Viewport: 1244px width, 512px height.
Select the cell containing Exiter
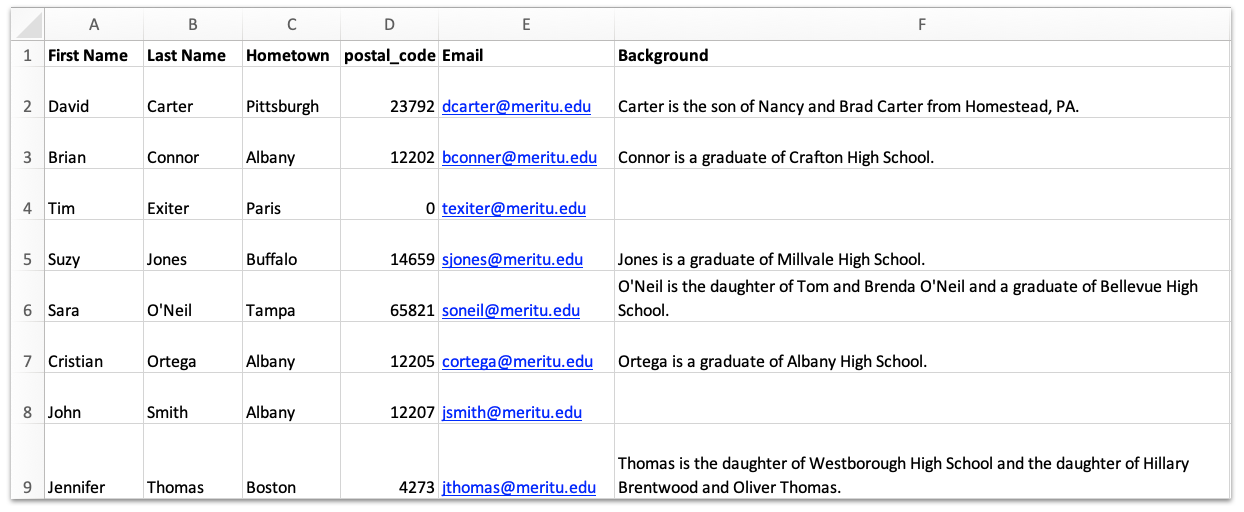tap(193, 195)
